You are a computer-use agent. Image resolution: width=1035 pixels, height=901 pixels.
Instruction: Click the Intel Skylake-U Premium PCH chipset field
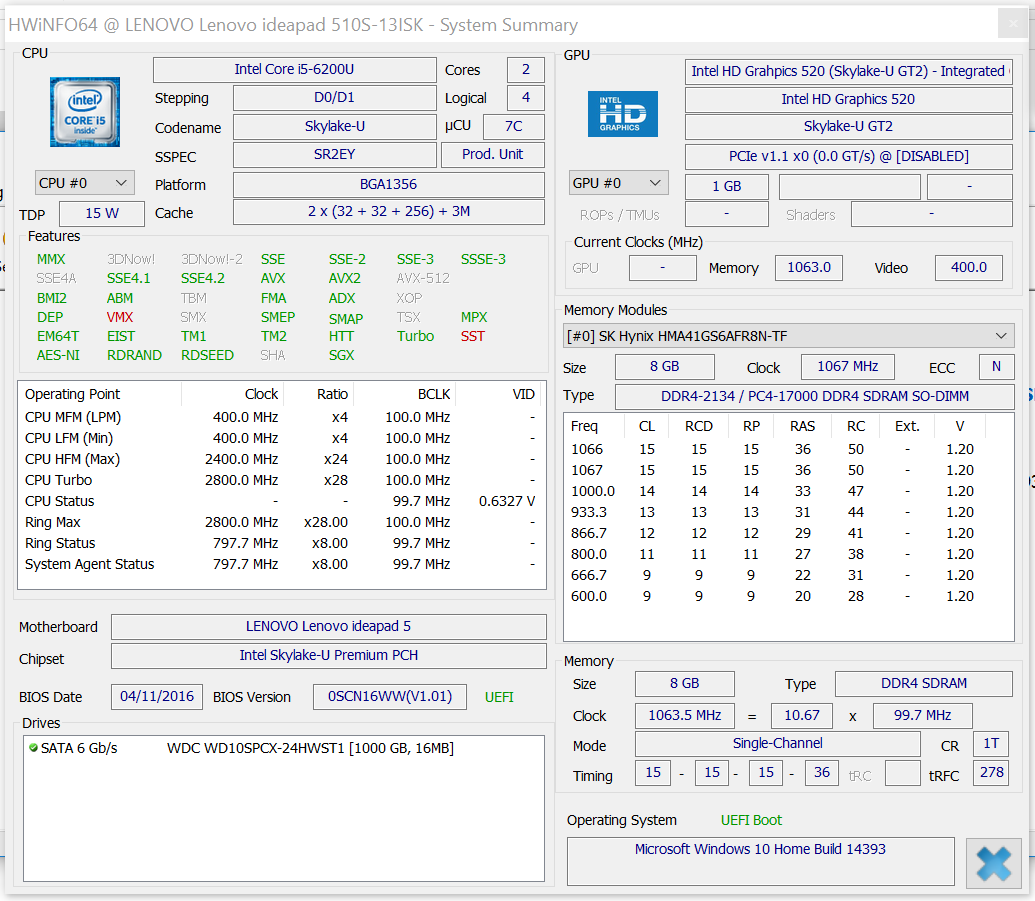328,656
